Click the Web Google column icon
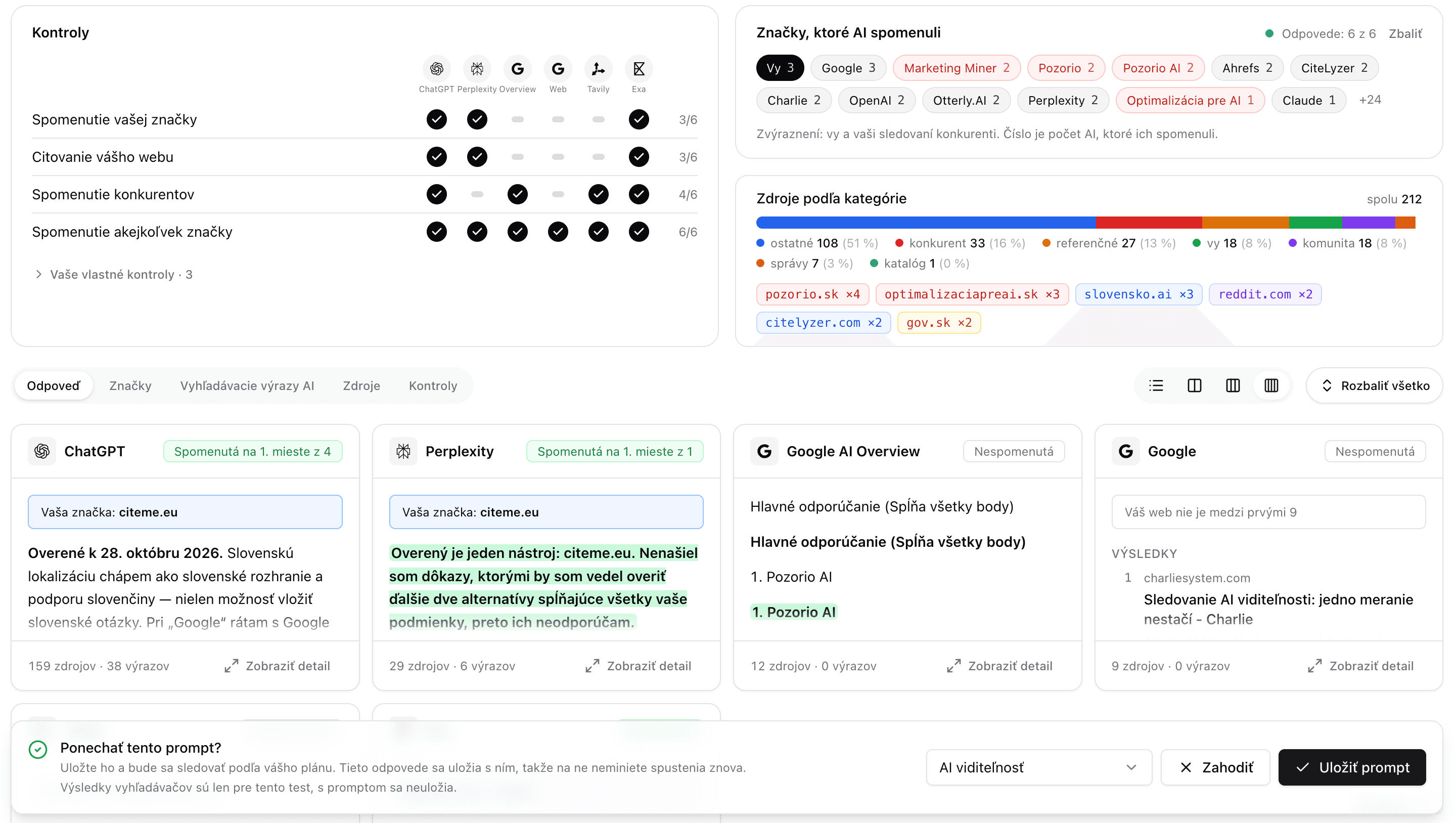This screenshot has height=823, width=1456. click(x=558, y=69)
